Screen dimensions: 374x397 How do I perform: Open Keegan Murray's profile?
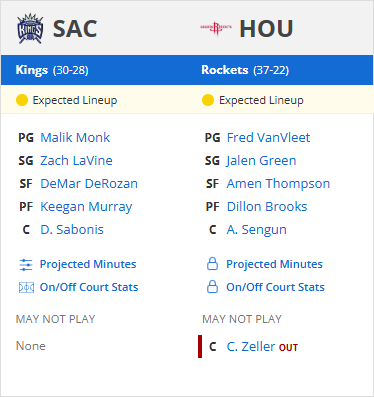pyautogui.click(x=86, y=207)
